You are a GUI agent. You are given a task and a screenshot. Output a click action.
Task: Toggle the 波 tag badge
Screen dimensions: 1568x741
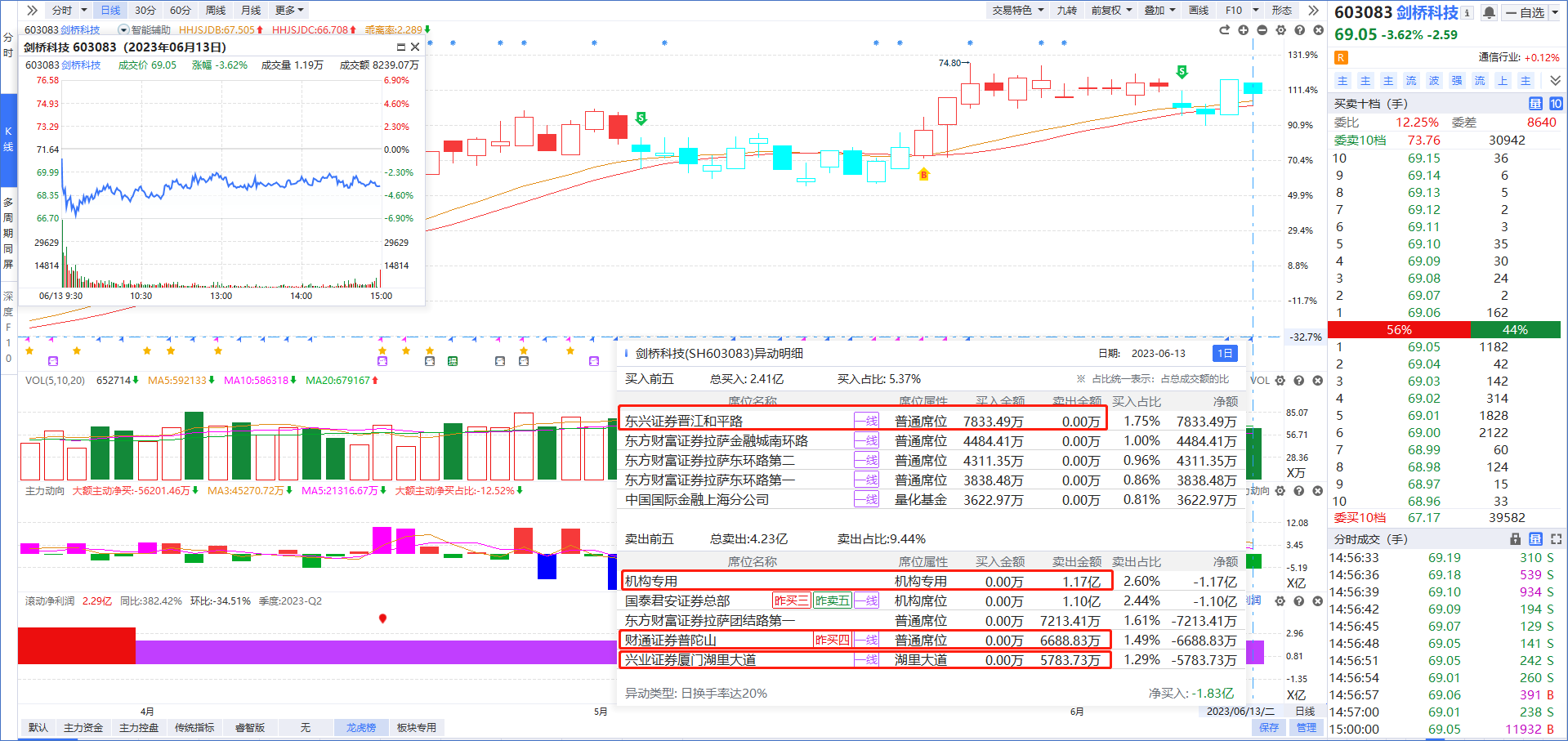point(1434,81)
